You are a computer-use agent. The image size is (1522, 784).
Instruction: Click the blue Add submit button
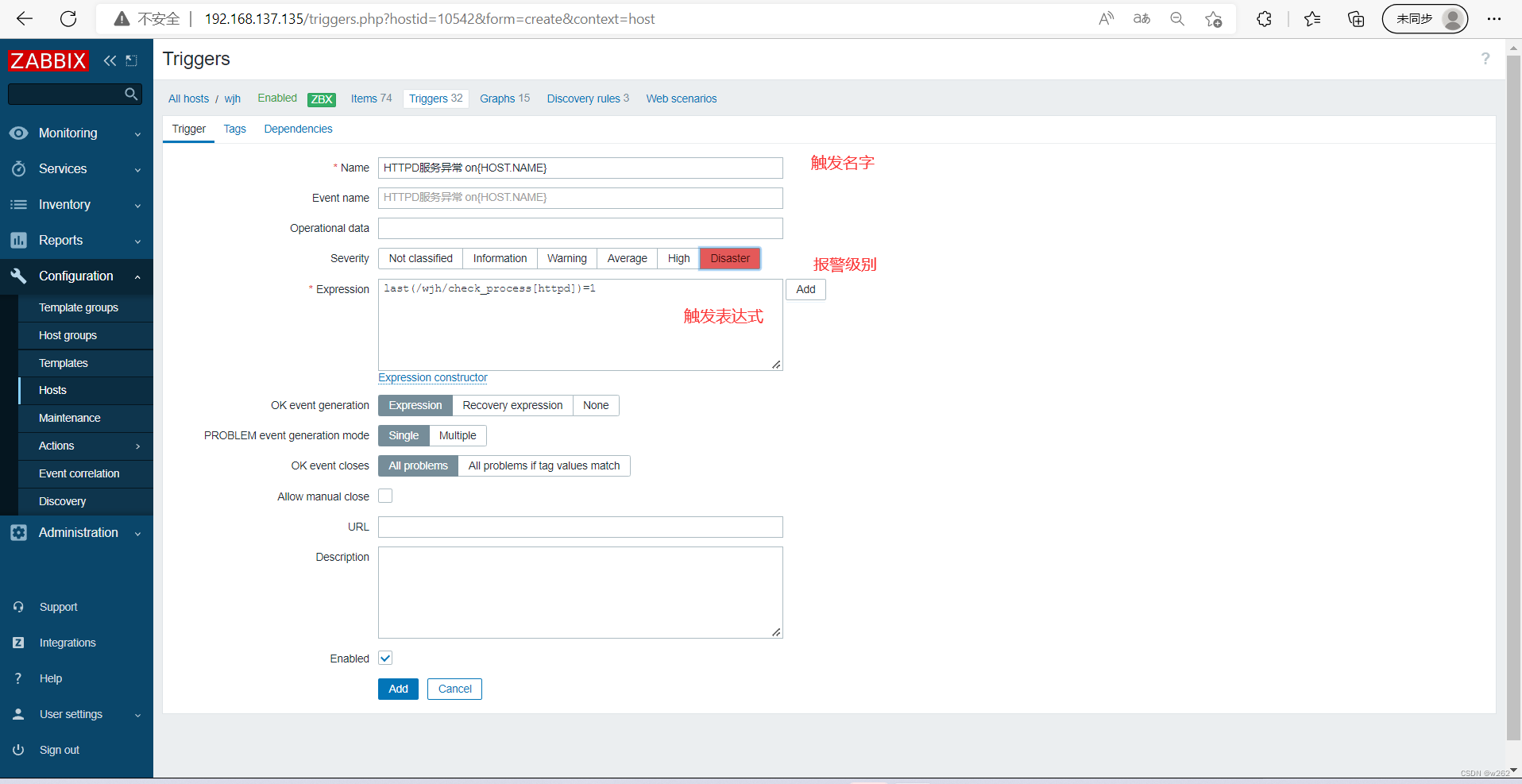pyautogui.click(x=398, y=689)
